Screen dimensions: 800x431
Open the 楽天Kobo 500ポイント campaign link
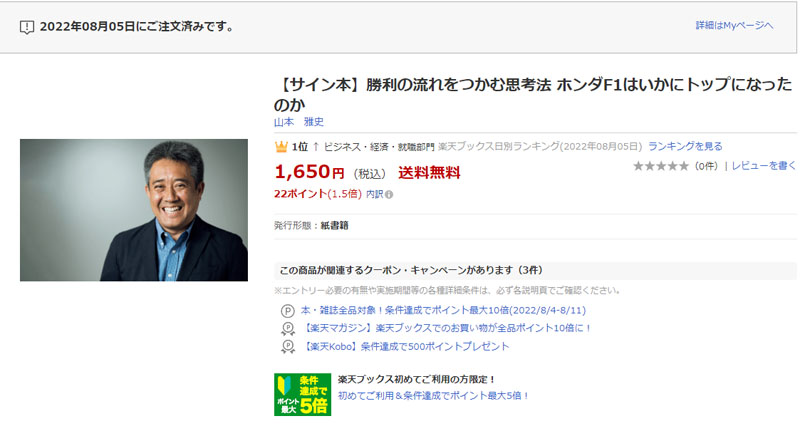[x=405, y=347]
